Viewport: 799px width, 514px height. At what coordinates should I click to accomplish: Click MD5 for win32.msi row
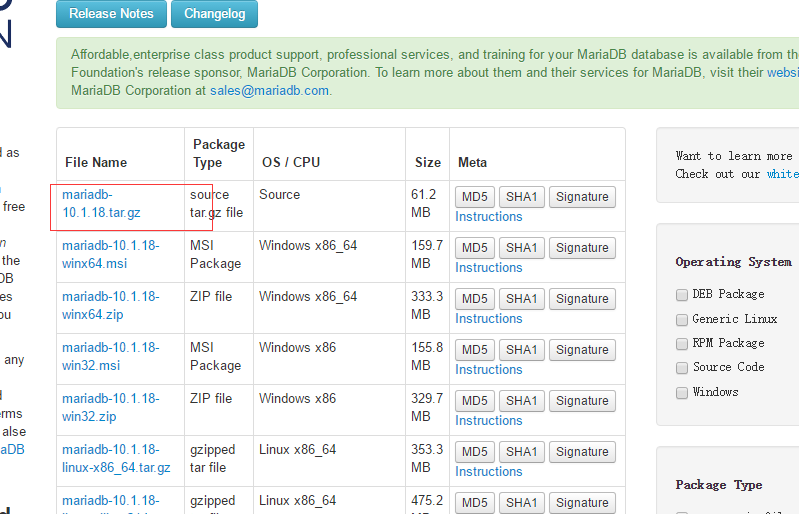click(x=474, y=350)
